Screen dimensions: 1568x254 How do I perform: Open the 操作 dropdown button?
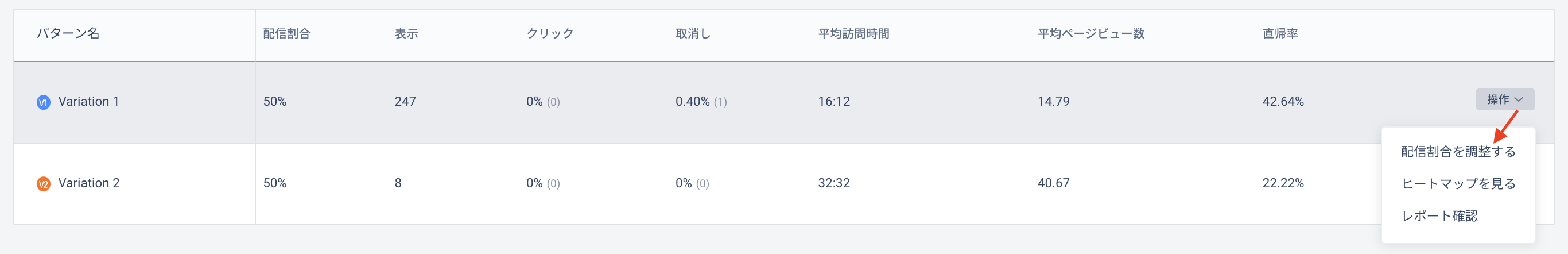tap(1505, 99)
